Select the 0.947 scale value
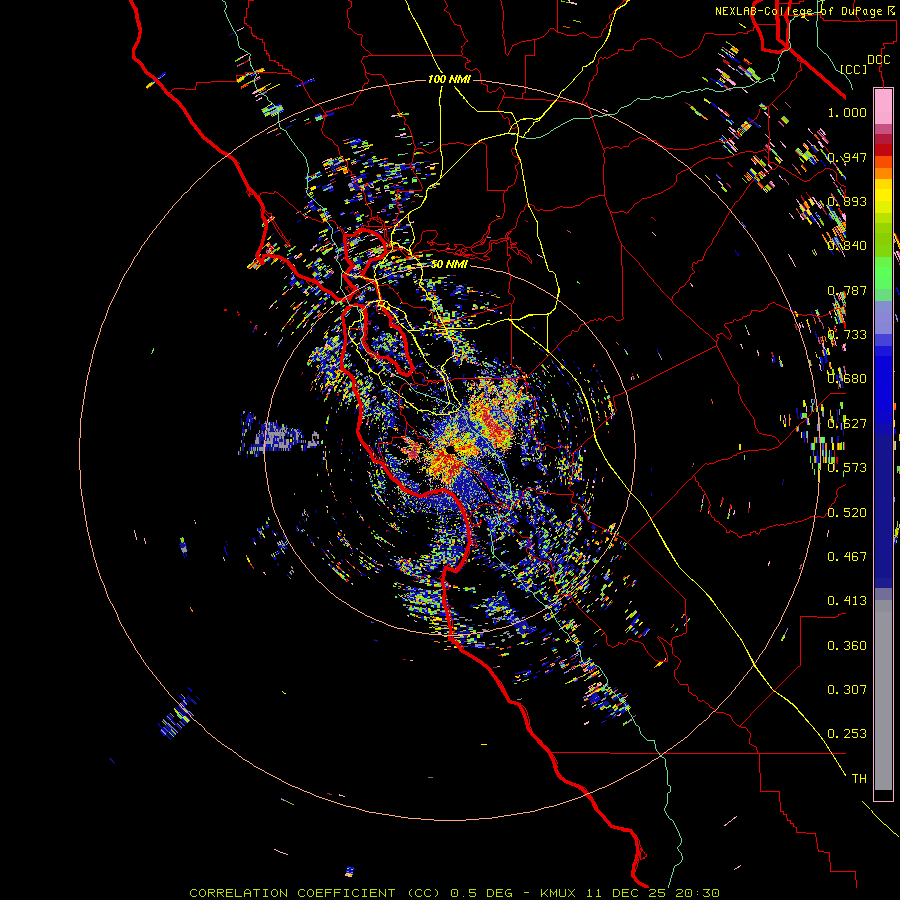Viewport: 900px width, 900px height. (x=847, y=157)
